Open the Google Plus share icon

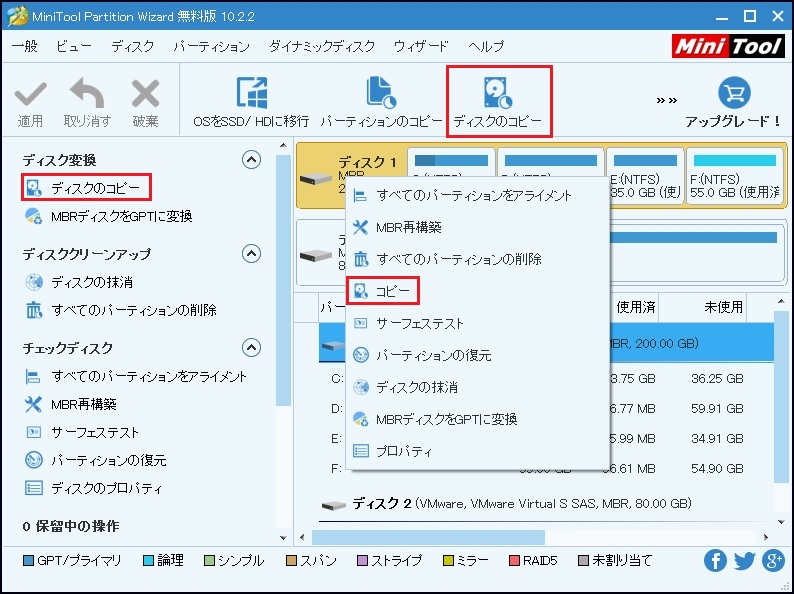(x=773, y=561)
